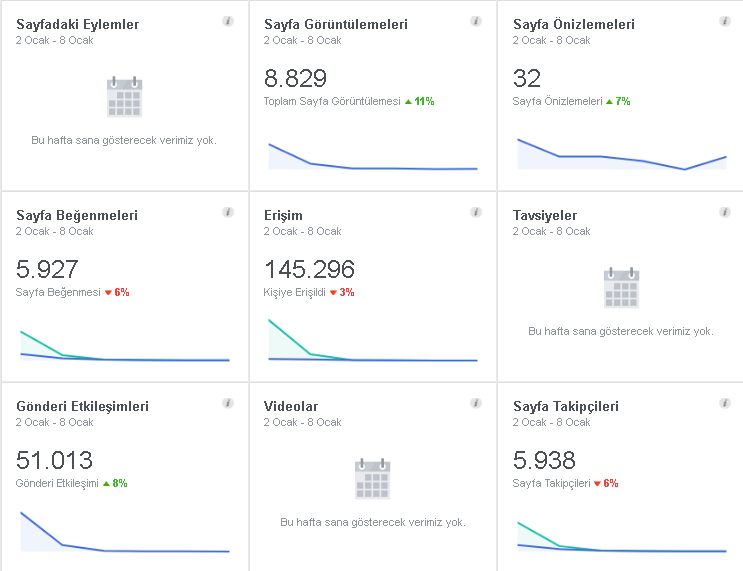This screenshot has height=571, width=743.
Task: Click info icon on Sayfa Görüntülemeleri card
Action: (476, 21)
